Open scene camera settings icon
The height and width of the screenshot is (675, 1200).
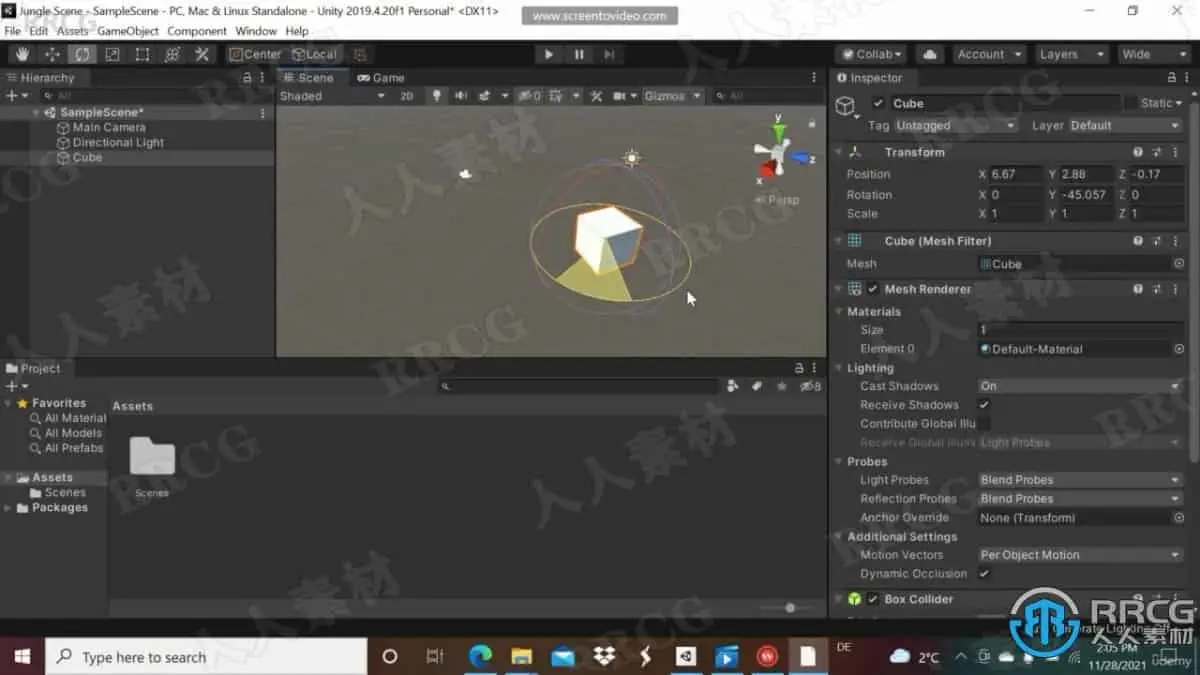pos(620,96)
